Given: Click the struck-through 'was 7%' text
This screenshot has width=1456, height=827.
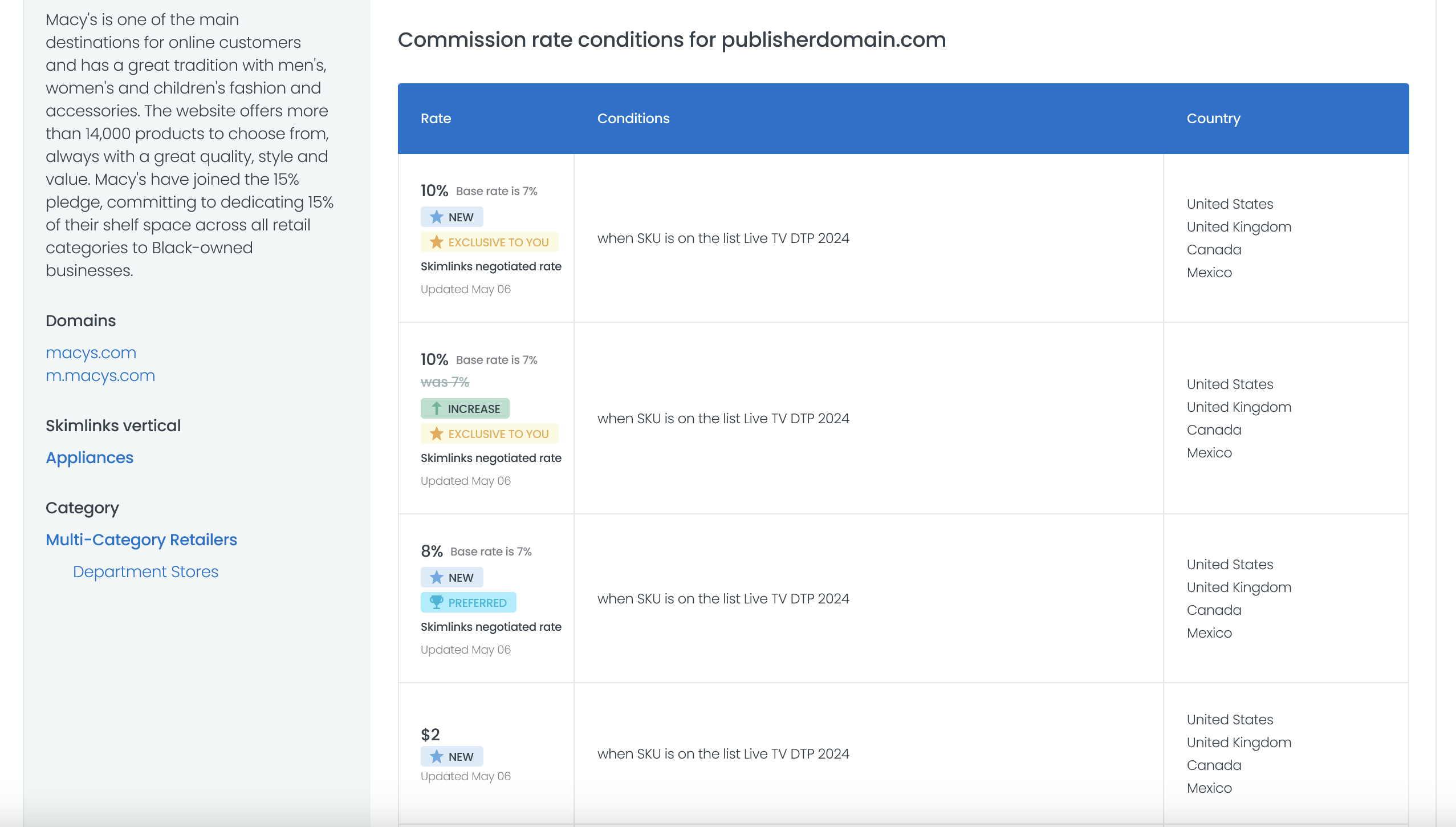Looking at the screenshot, I should pos(445,382).
